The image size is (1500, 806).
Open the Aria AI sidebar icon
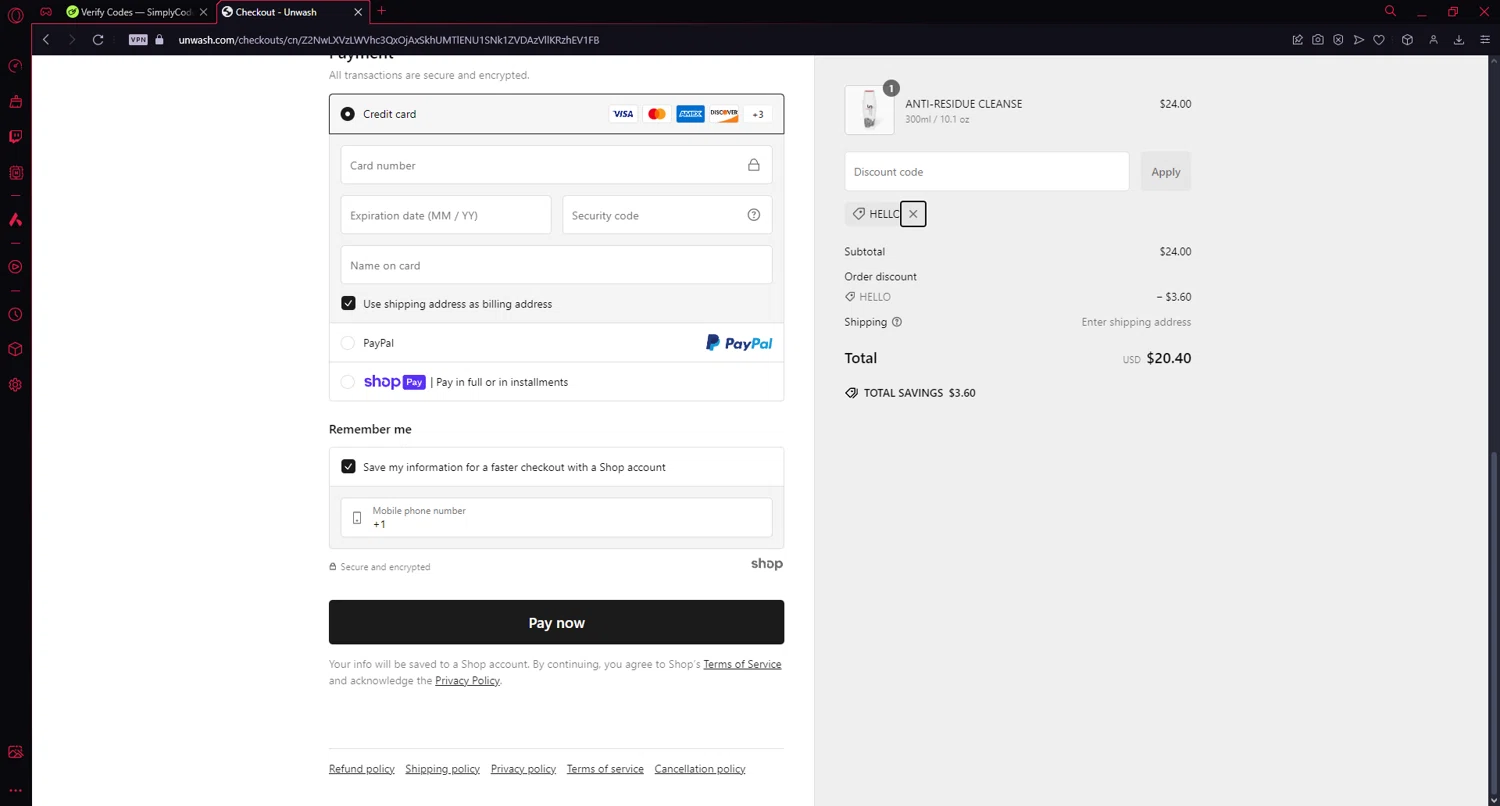click(15, 219)
